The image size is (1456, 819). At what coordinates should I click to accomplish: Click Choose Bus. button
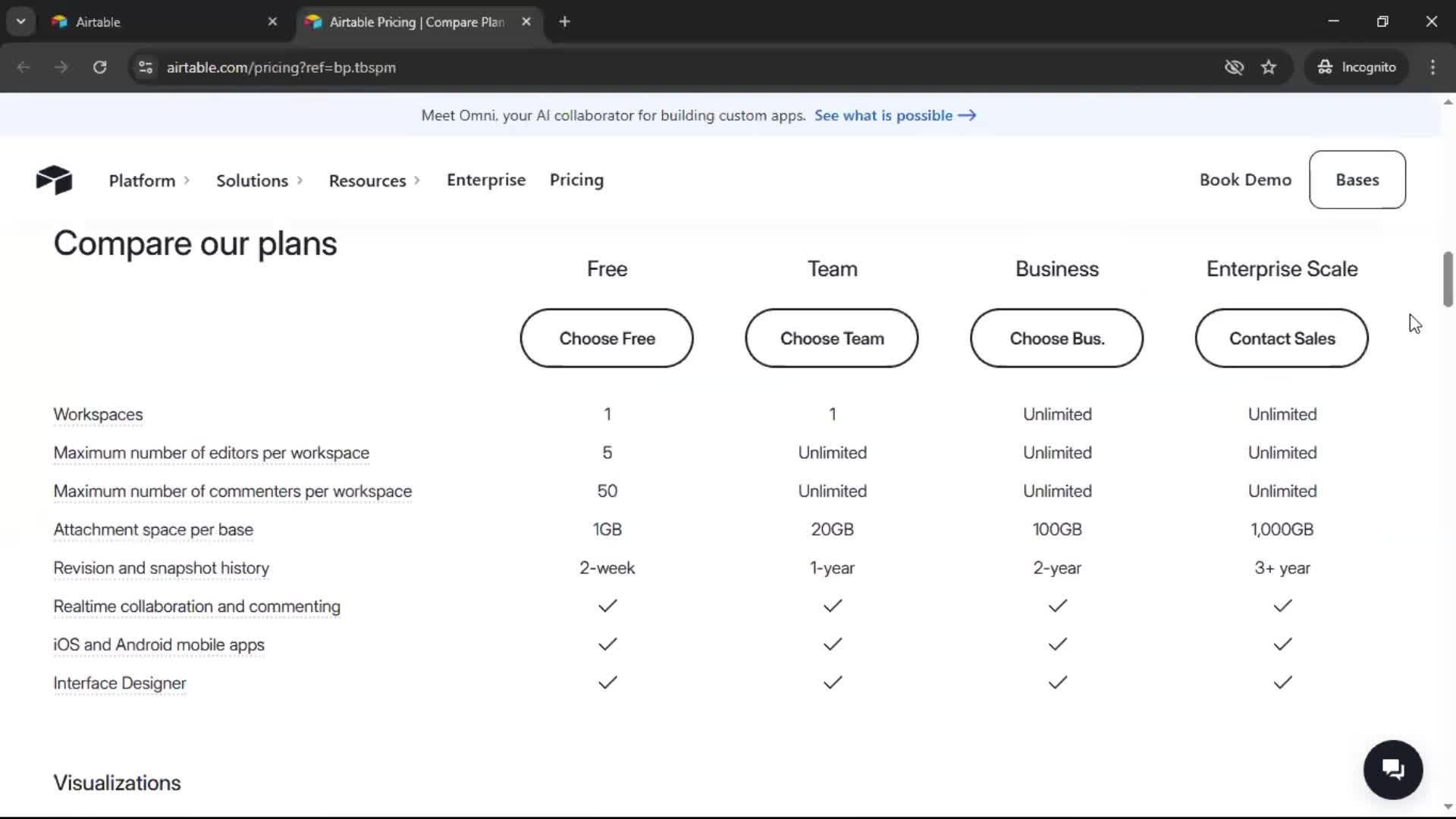1056,338
